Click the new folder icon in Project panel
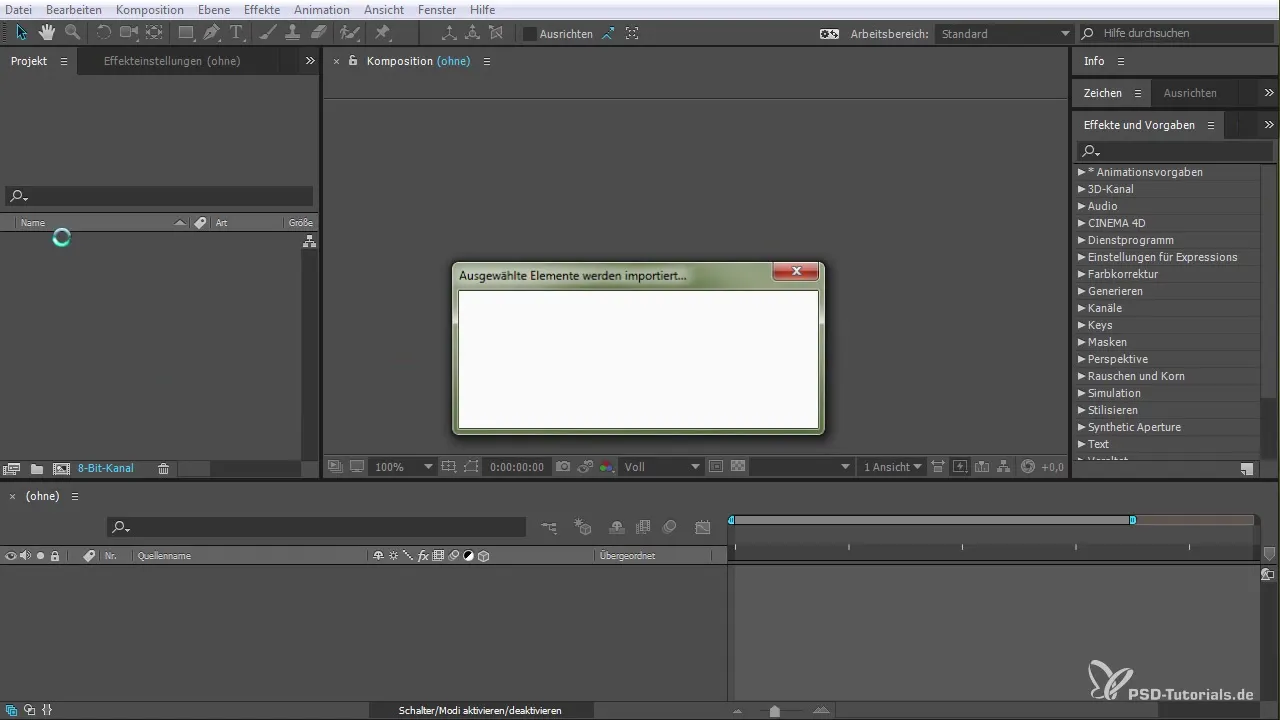The width and height of the screenshot is (1280, 720). tap(37, 468)
